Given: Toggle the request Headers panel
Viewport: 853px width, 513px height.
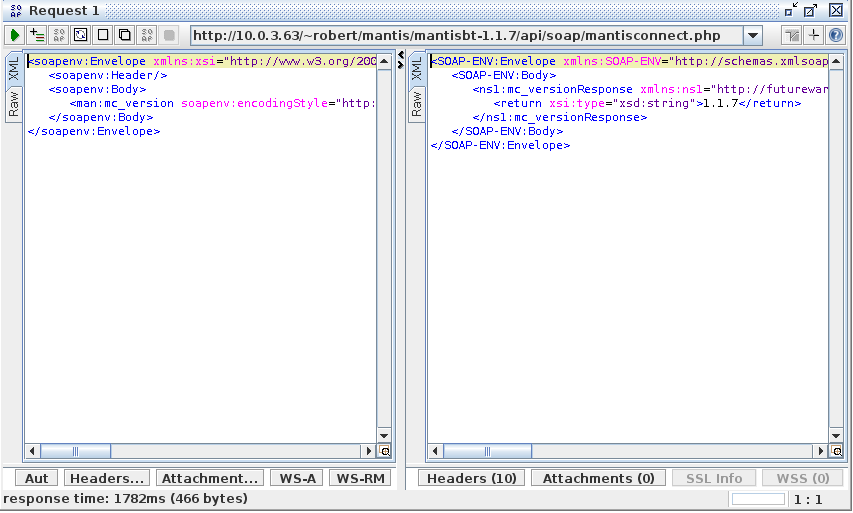Looking at the screenshot, I should click(107, 479).
